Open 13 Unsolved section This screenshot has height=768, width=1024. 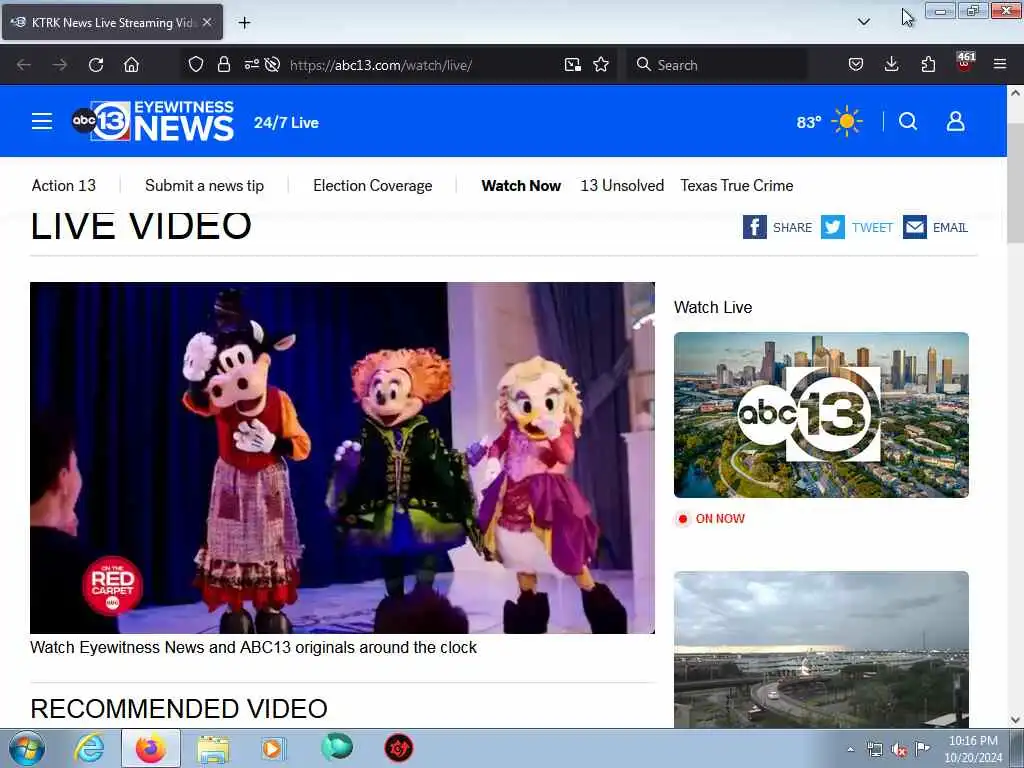coord(622,185)
